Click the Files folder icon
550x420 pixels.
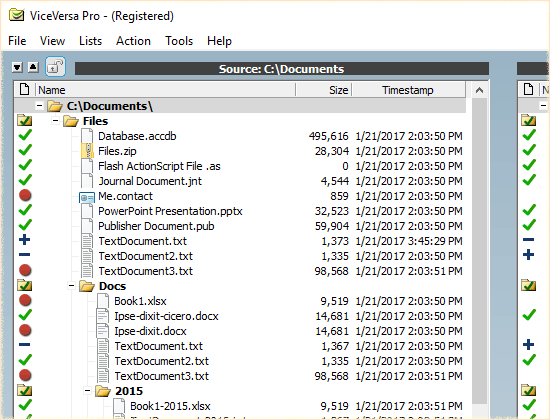(x=71, y=121)
